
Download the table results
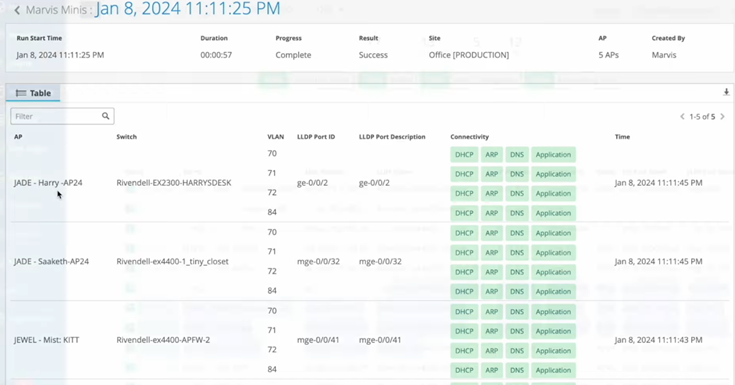(x=726, y=92)
